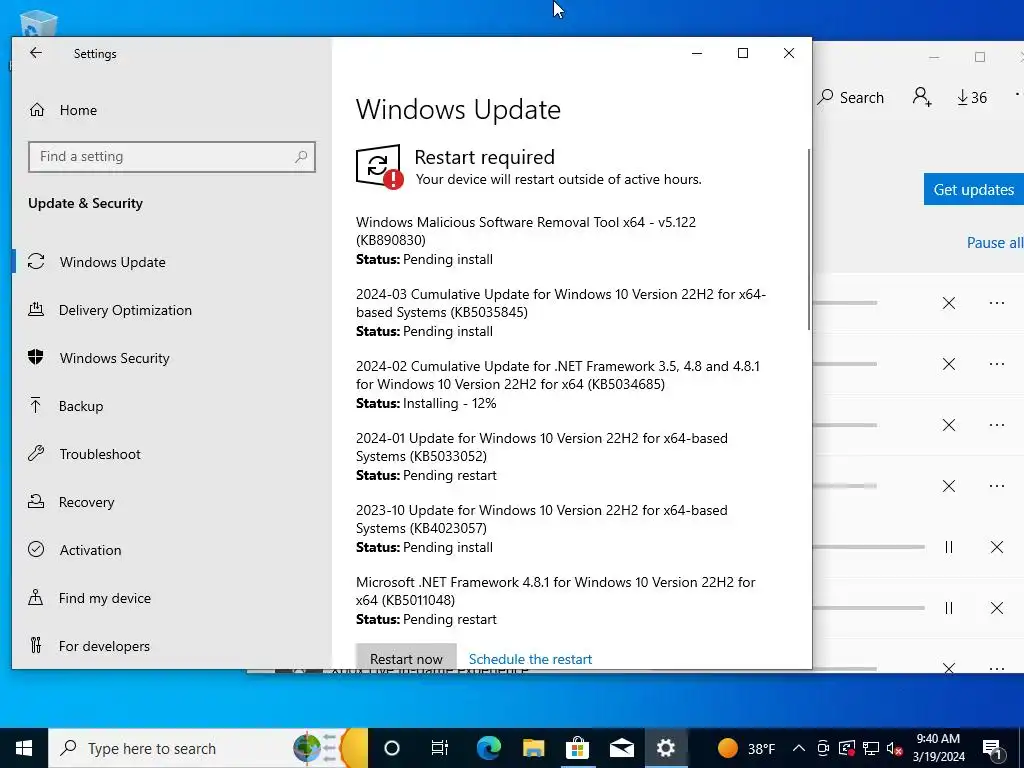The height and width of the screenshot is (768, 1024).
Task: Click the Home house icon
Action: 37,110
